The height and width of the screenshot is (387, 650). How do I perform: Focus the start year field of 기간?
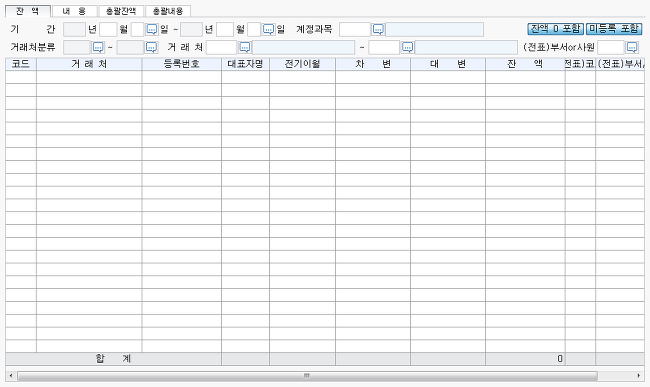75,29
